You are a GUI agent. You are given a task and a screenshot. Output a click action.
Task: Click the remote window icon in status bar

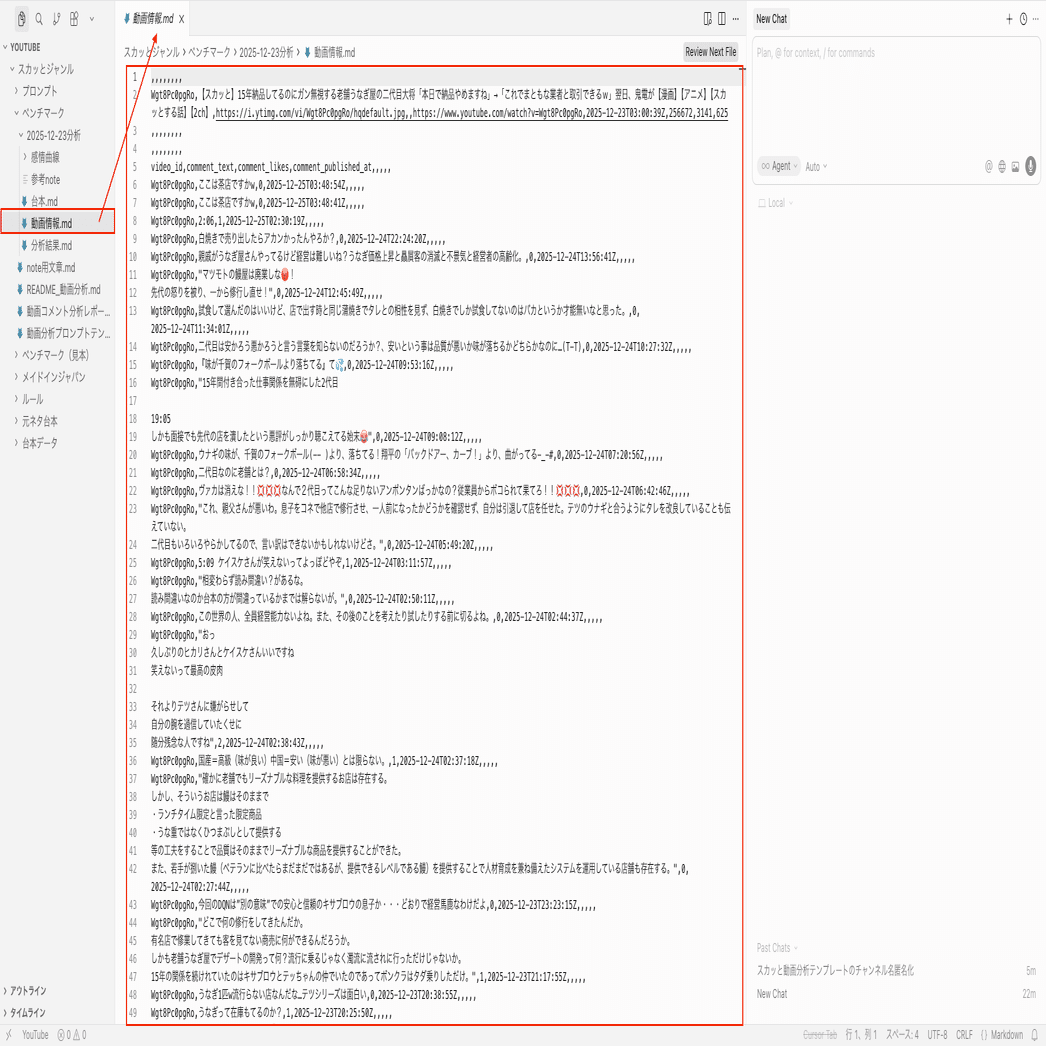(9, 1035)
